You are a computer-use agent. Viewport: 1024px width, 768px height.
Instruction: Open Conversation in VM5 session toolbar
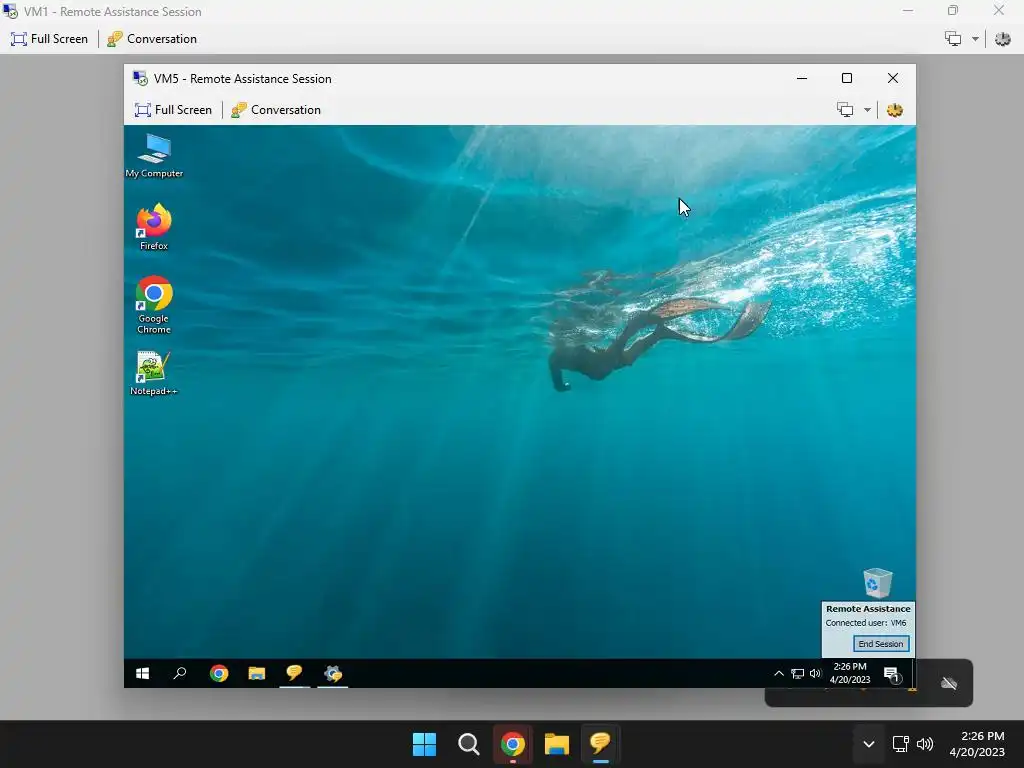(x=276, y=110)
